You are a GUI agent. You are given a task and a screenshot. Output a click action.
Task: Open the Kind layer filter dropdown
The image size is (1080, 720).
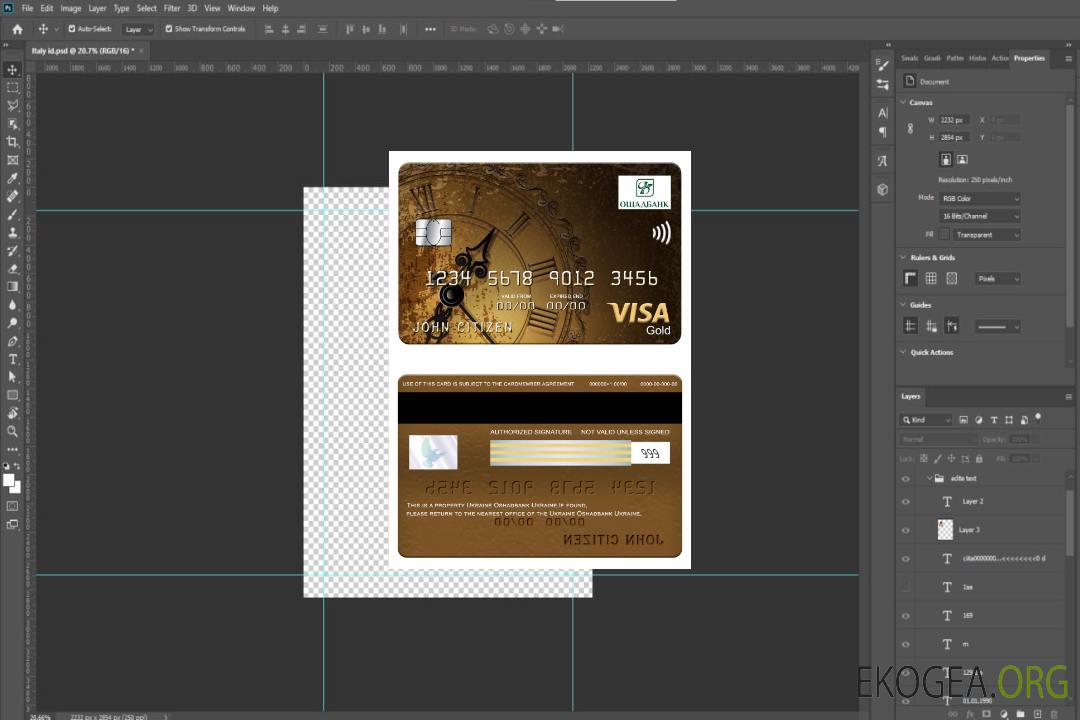(926, 420)
